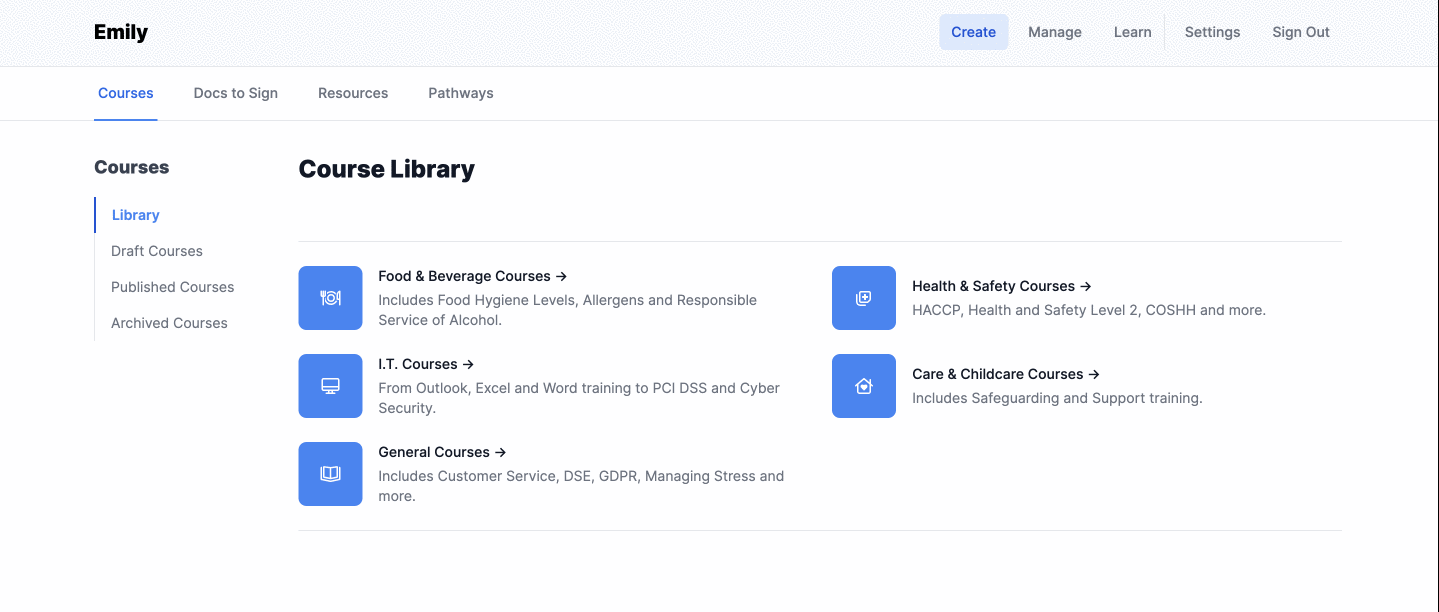Click the 'Includes Safeguarding and Support training' text
This screenshot has width=1439, height=612.
tap(1057, 398)
